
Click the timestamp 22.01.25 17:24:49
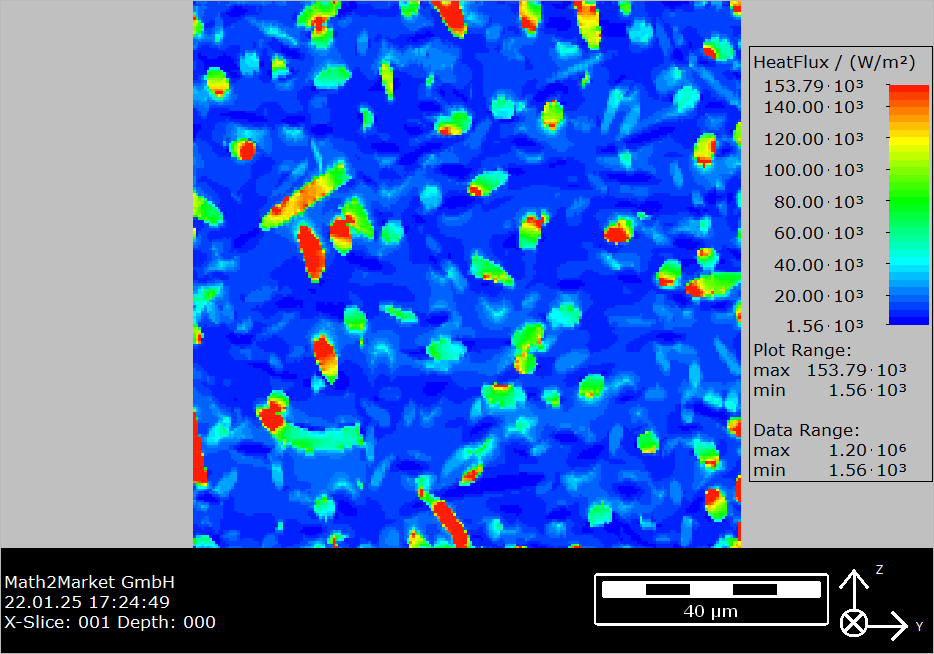(x=87, y=602)
